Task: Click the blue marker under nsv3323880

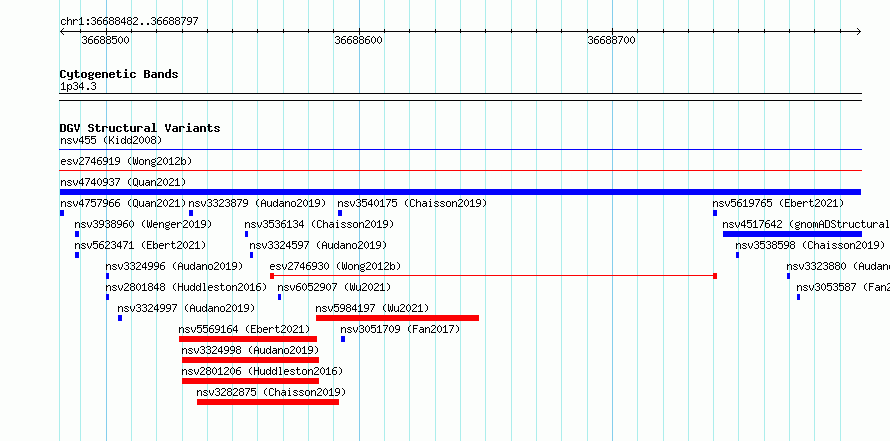Action: coord(788,276)
